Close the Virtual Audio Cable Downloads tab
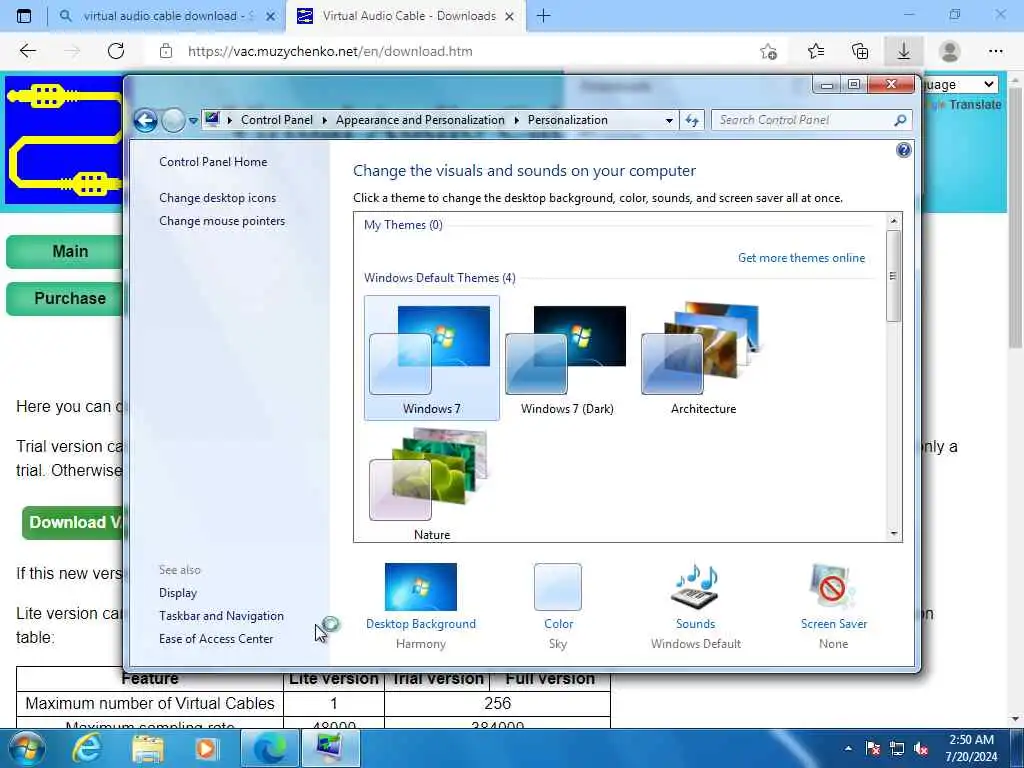1024x768 pixels. point(509,16)
